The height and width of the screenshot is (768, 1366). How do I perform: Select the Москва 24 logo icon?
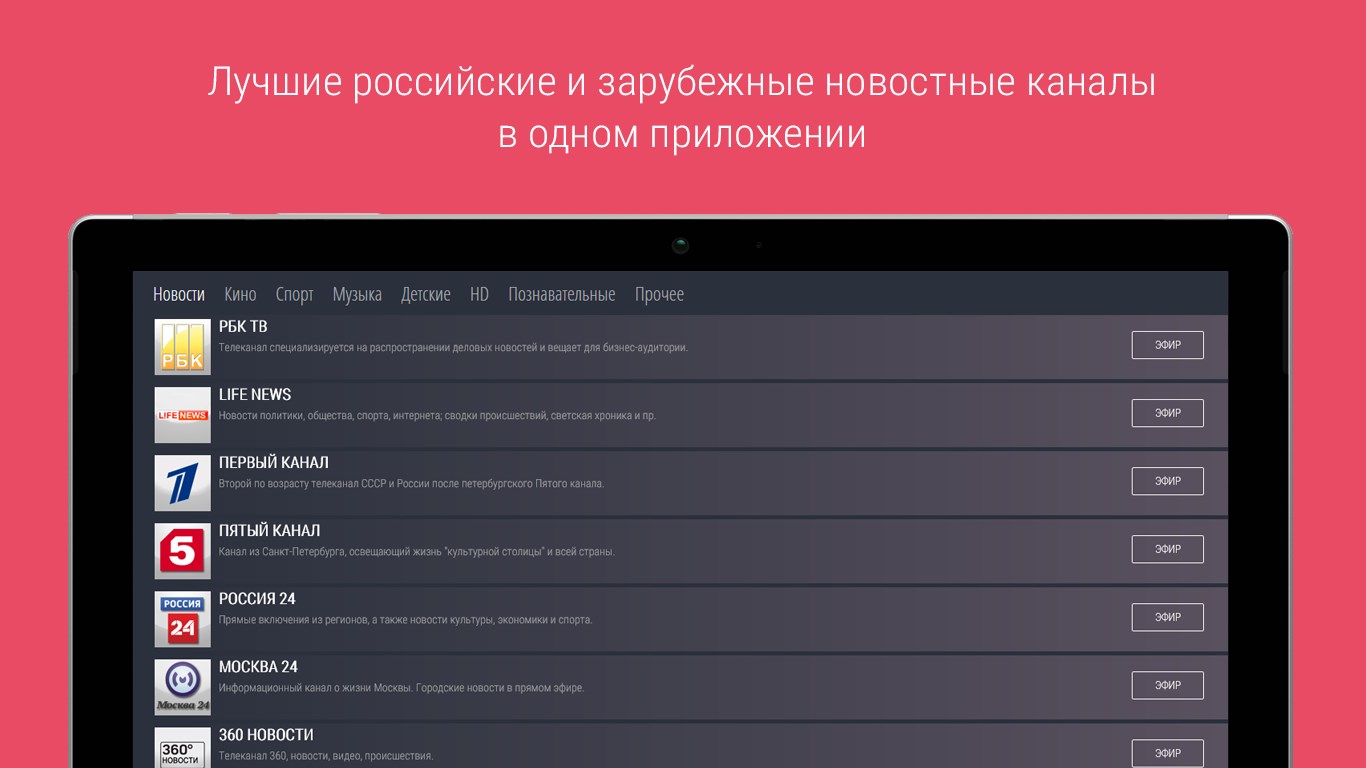pyautogui.click(x=182, y=686)
